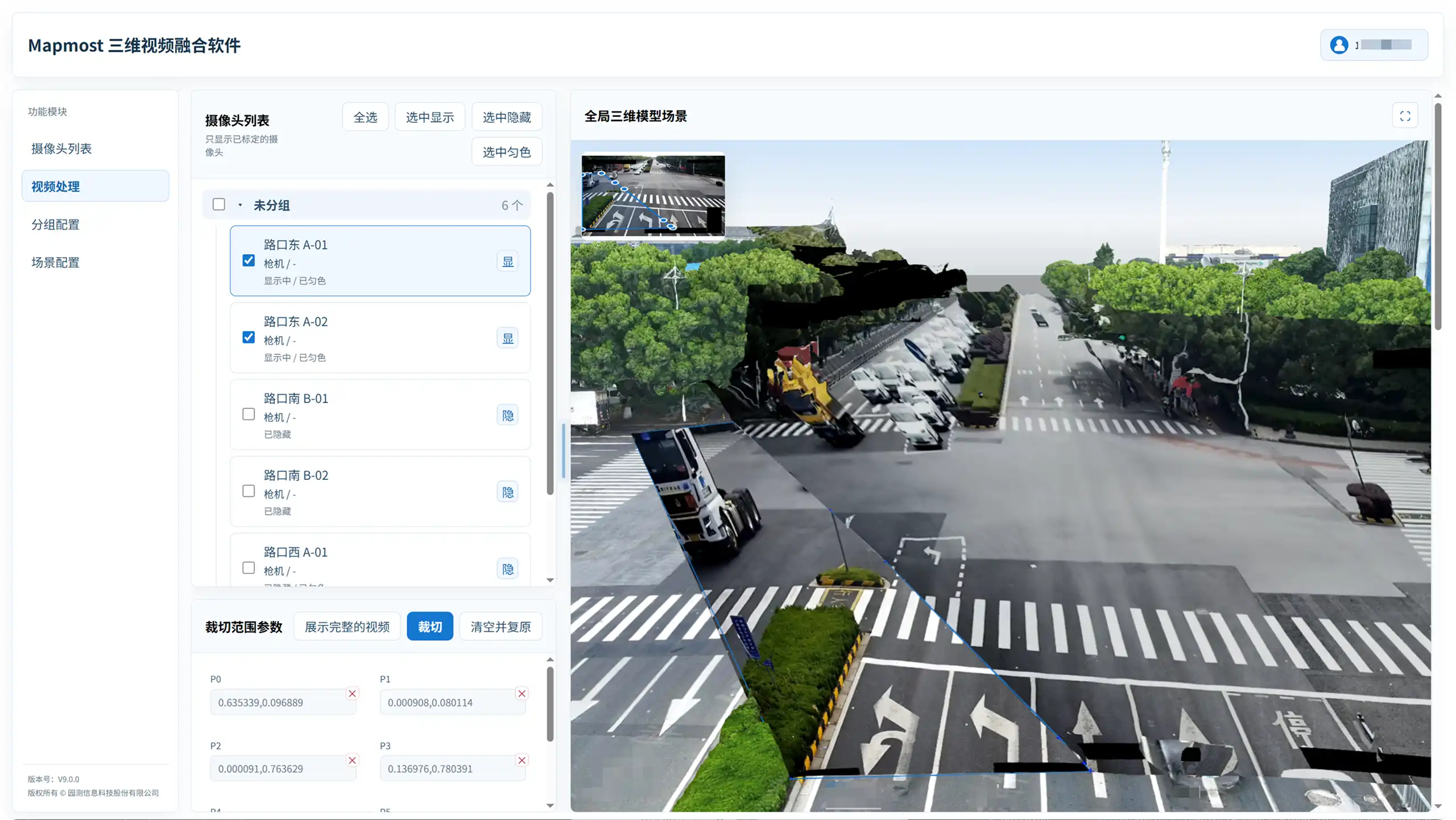Click the user avatar icon
This screenshot has width=1456, height=820.
click(1339, 45)
